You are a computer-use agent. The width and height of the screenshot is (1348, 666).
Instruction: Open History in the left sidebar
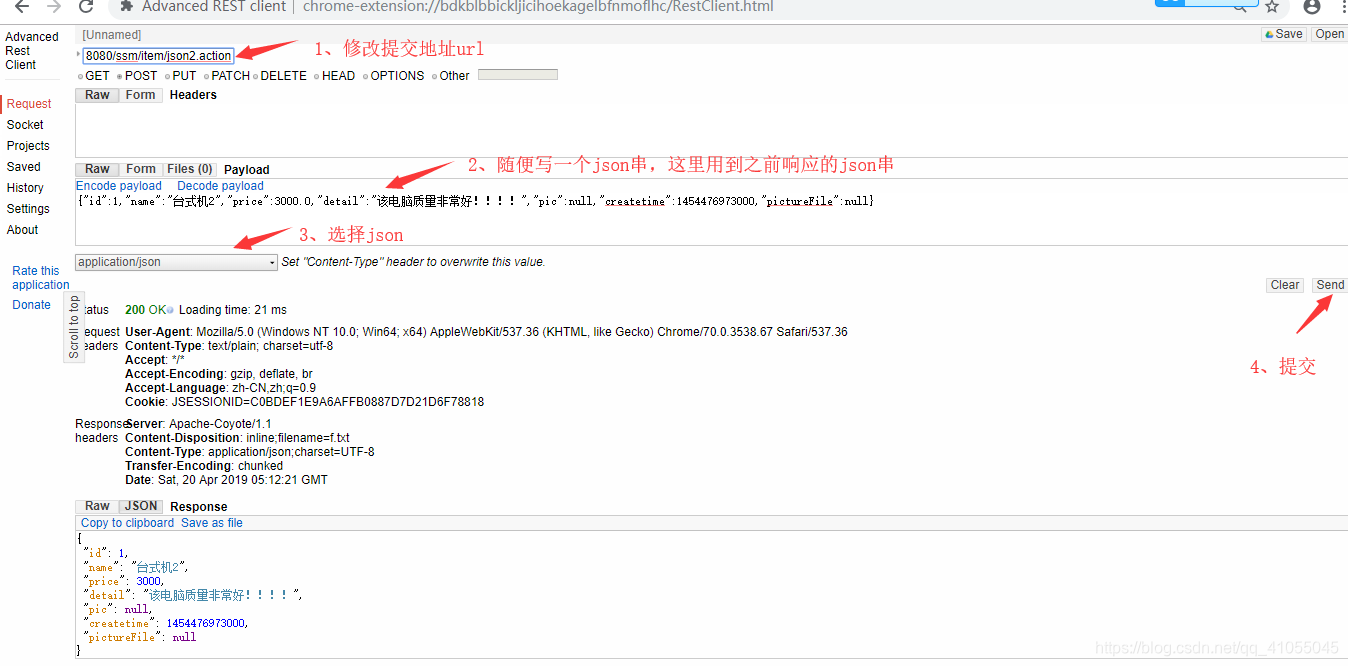[x=27, y=187]
